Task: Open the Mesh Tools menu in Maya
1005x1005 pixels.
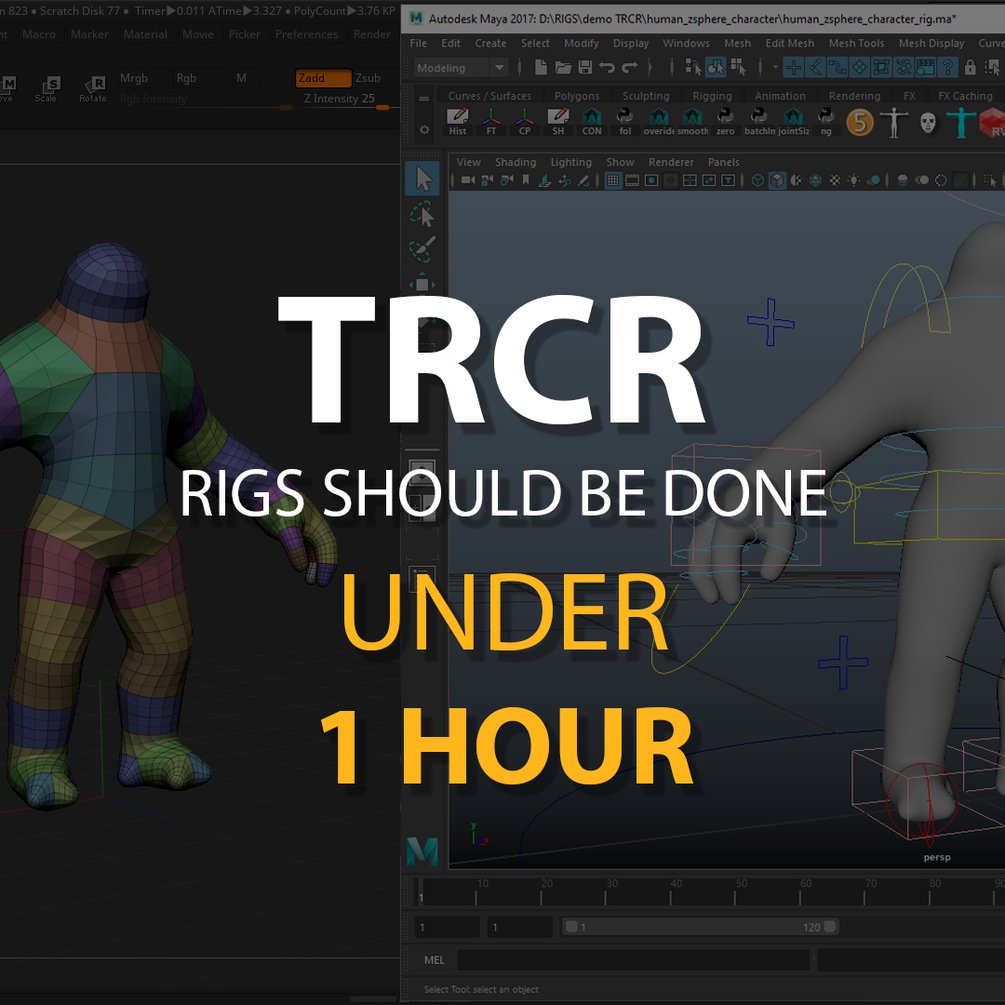Action: (x=856, y=43)
